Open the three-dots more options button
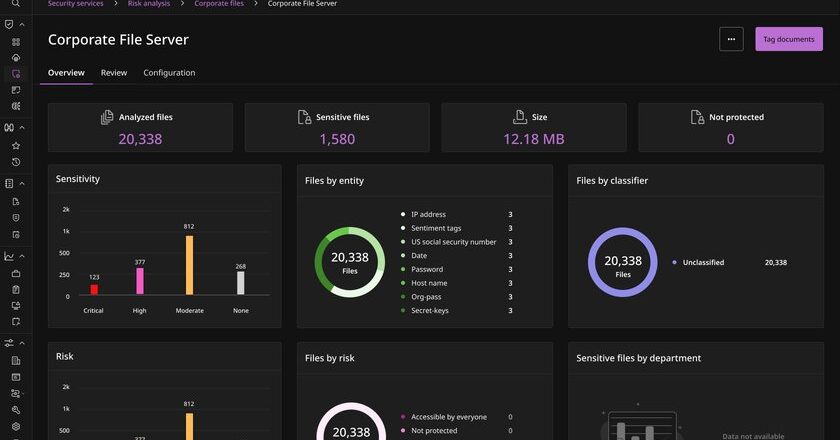 pos(731,39)
